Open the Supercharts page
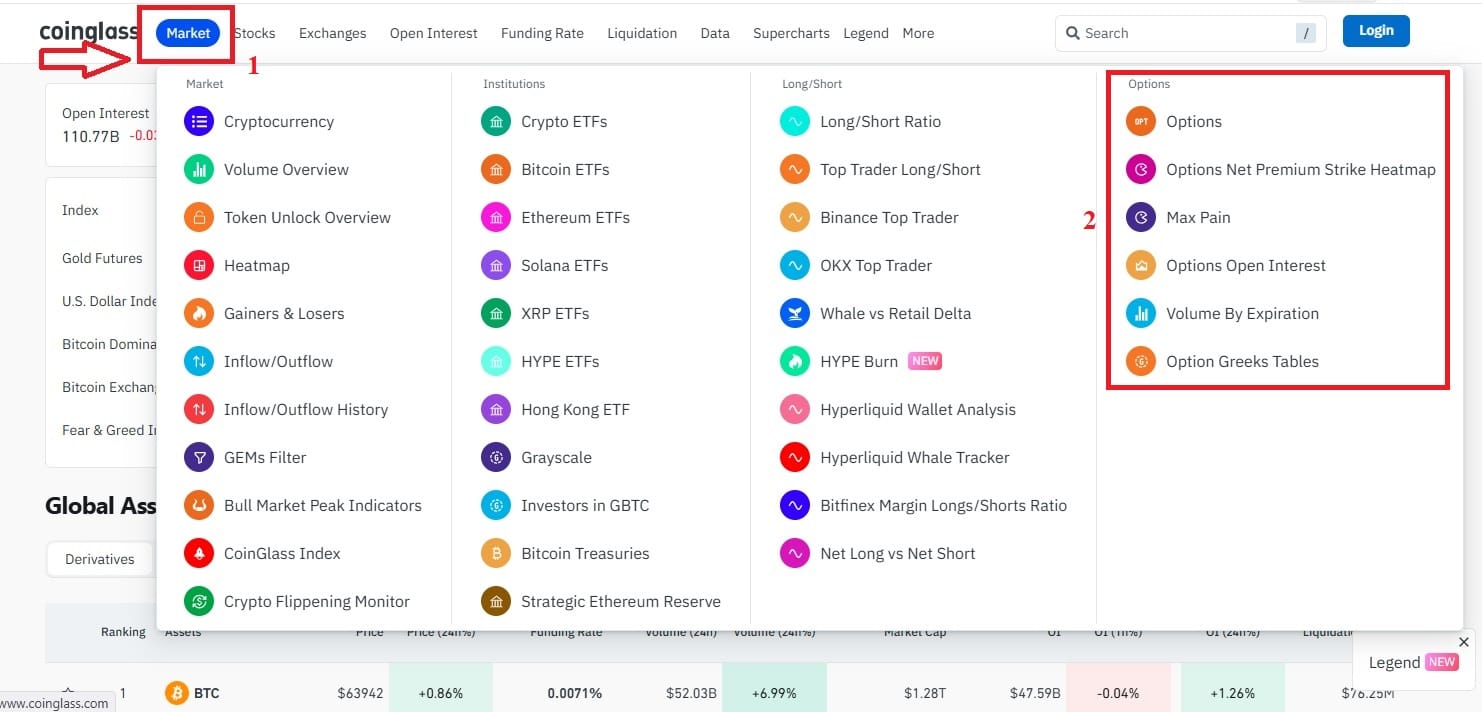1482x712 pixels. click(791, 33)
